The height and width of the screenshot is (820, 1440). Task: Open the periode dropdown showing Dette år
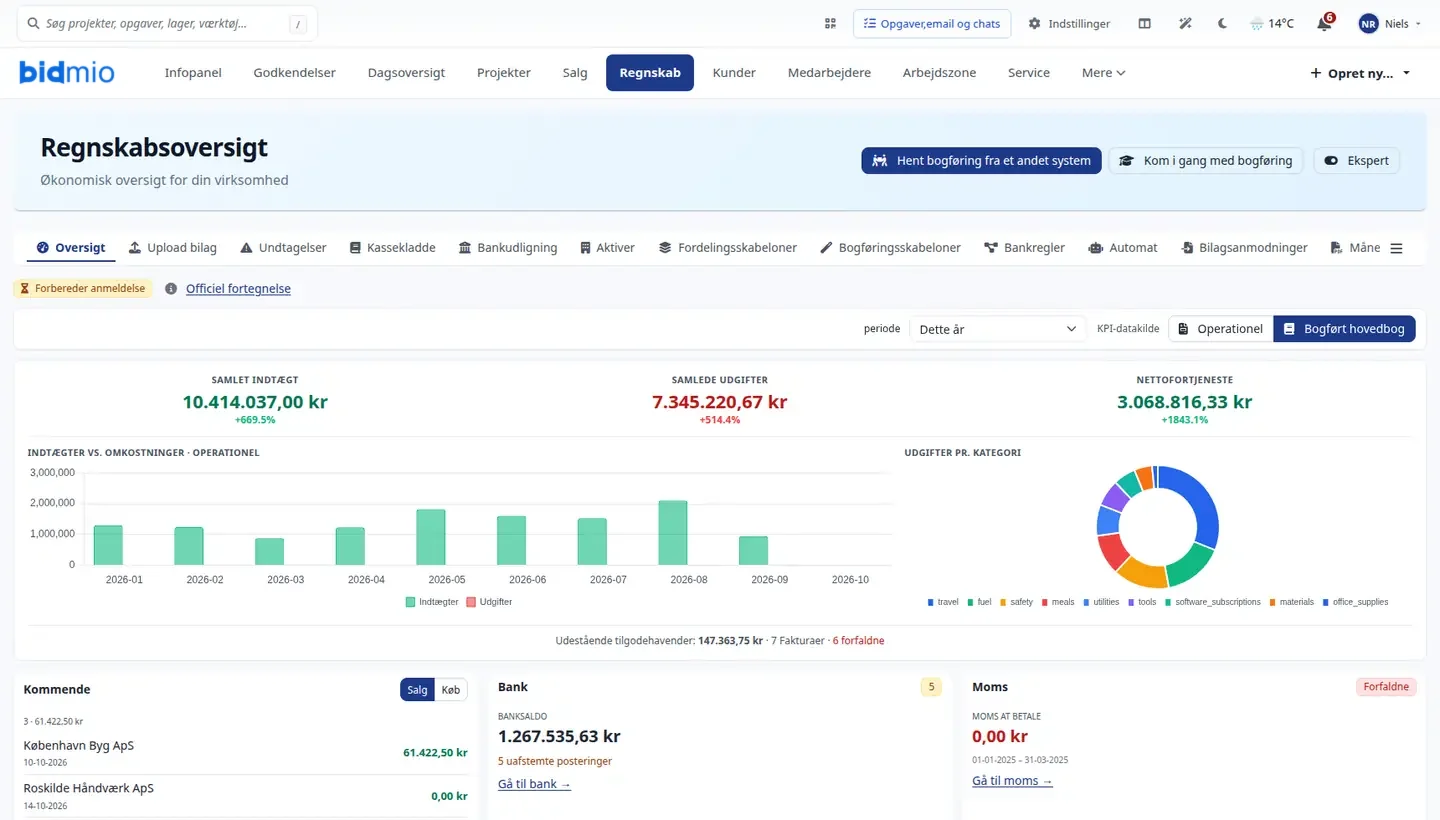pos(997,329)
